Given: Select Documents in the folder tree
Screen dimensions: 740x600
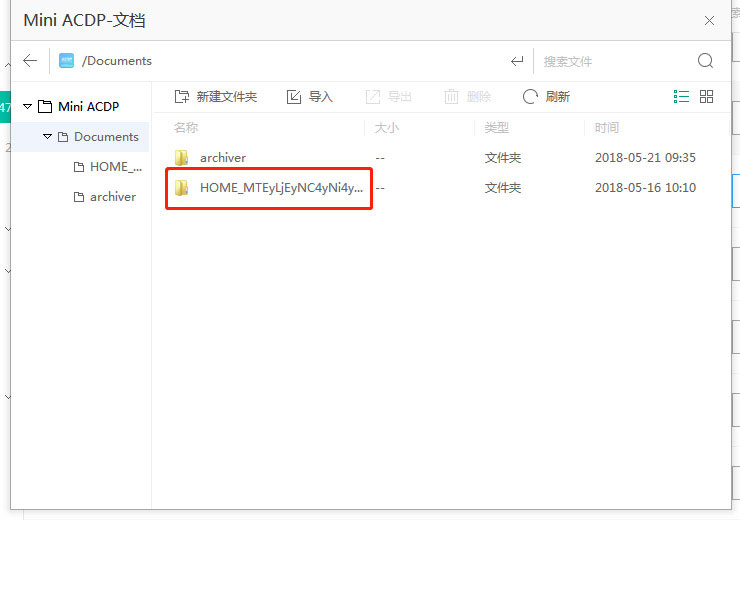Looking at the screenshot, I should (x=106, y=137).
